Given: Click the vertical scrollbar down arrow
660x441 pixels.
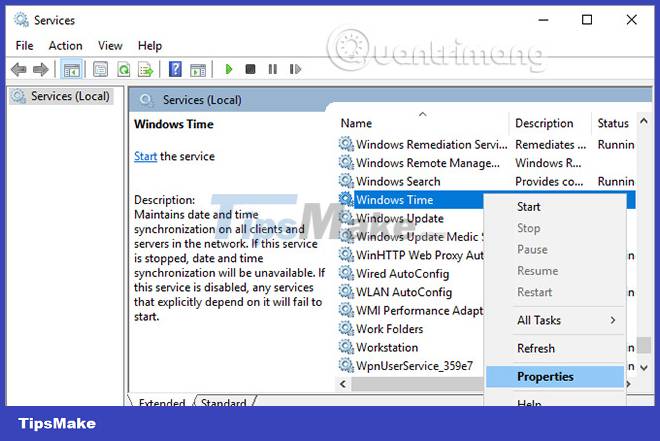Looking at the screenshot, I should (644, 367).
